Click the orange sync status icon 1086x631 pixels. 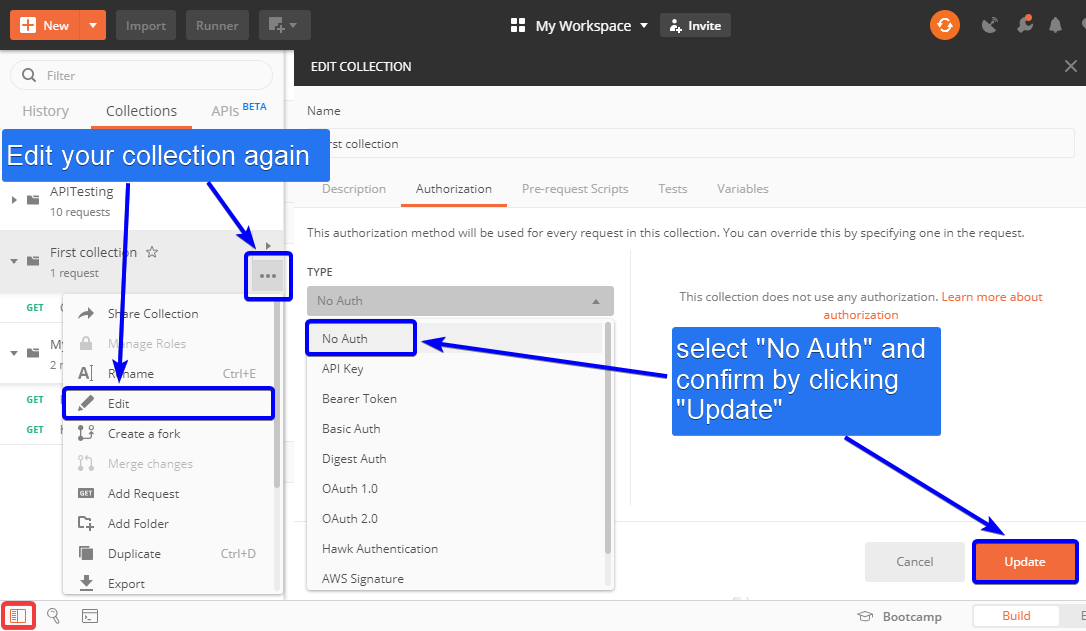(x=945, y=25)
